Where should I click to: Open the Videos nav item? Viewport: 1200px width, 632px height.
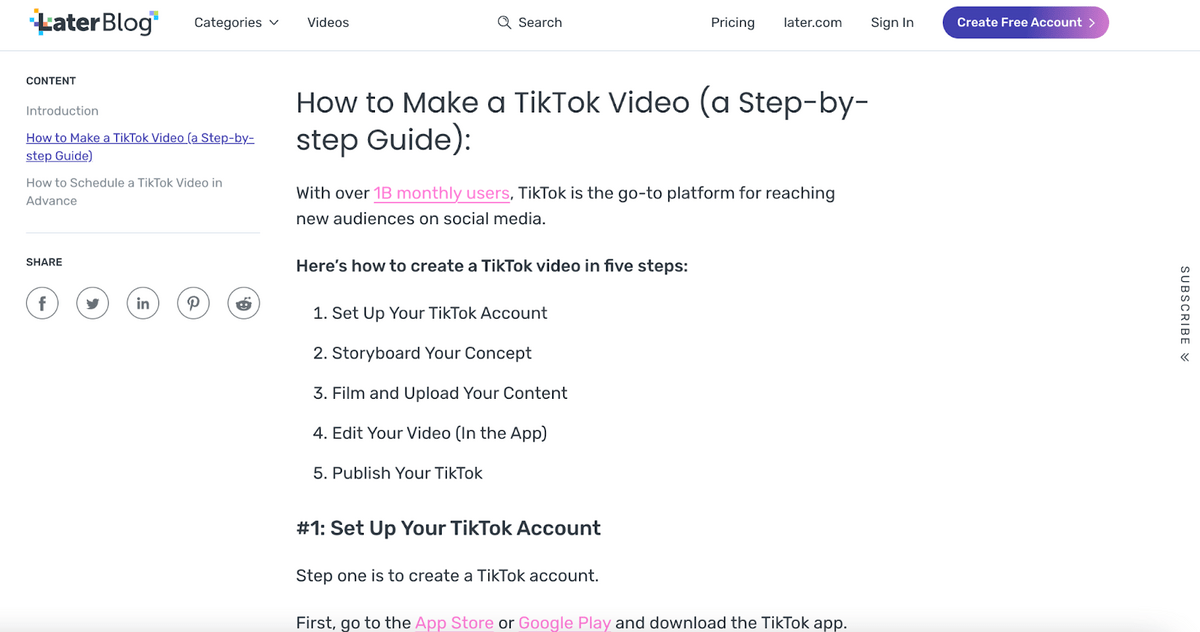pos(328,22)
